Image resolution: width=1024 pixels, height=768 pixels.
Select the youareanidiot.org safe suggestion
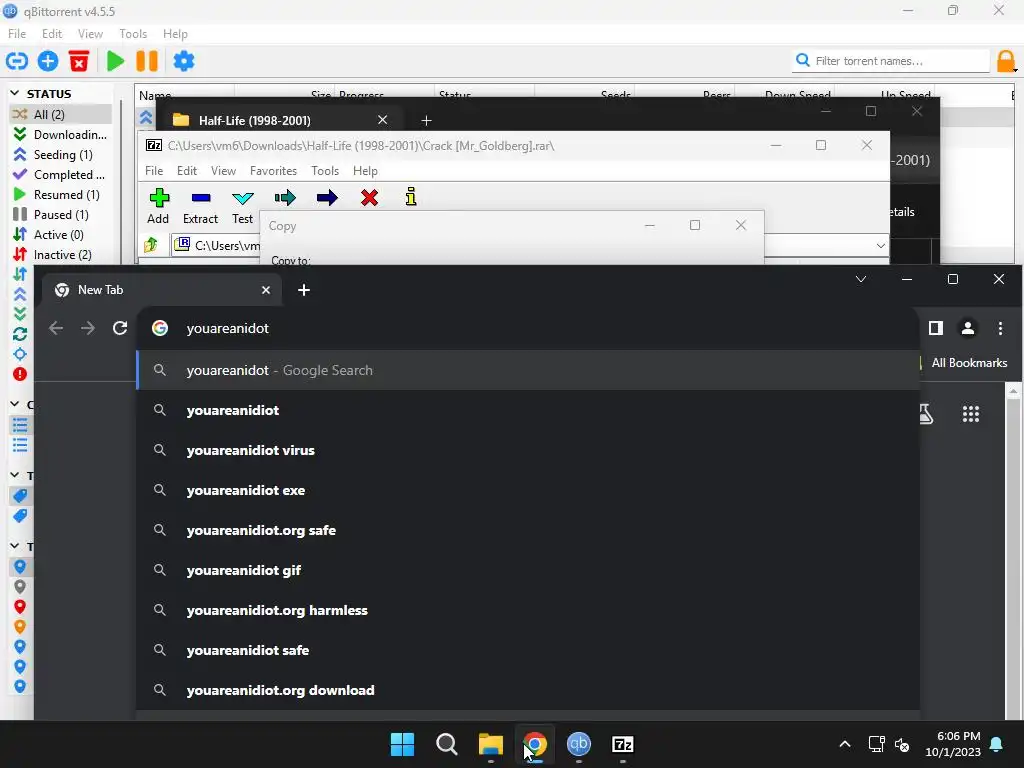528,530
